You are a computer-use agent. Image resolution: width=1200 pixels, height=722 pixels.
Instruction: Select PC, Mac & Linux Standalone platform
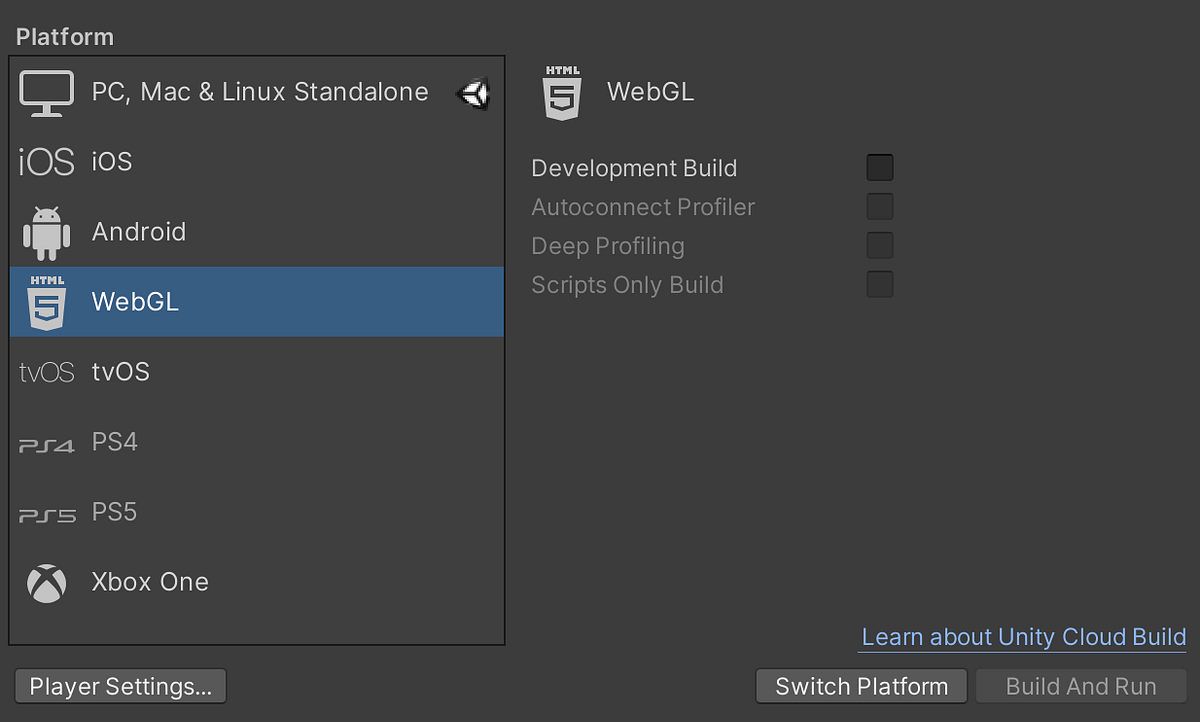(260, 92)
